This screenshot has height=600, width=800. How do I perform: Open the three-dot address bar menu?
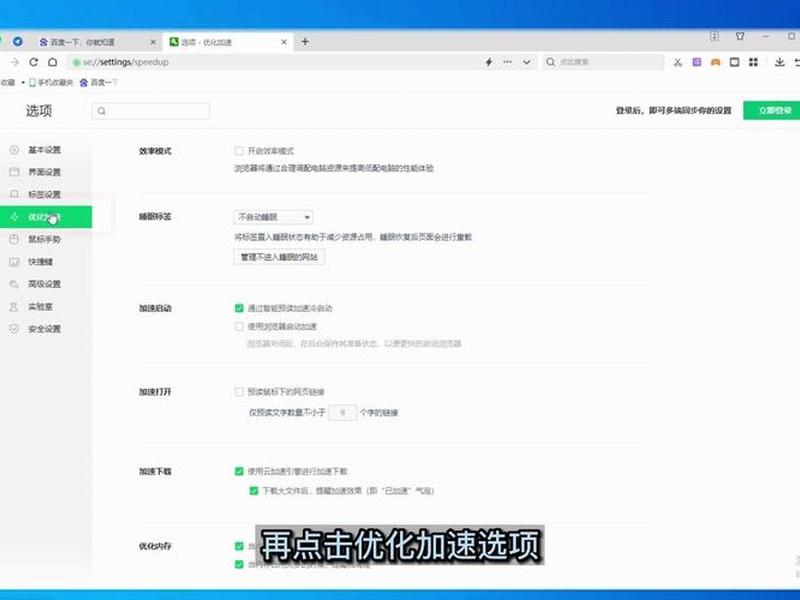(507, 62)
